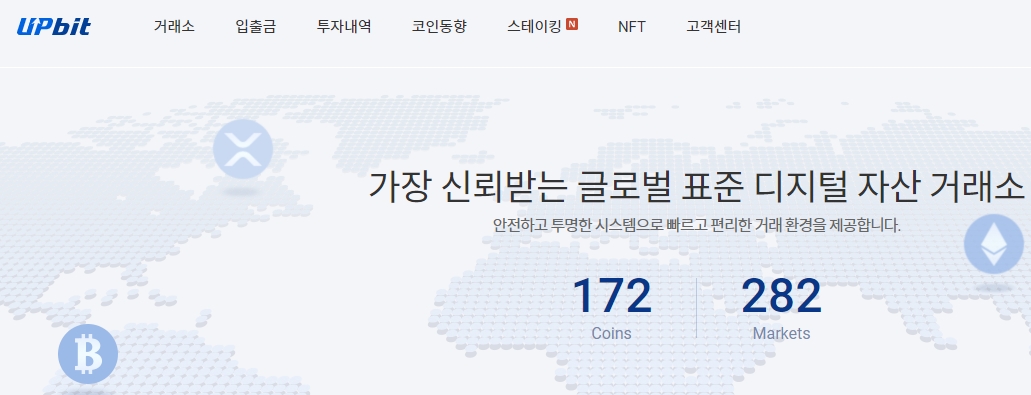
Task: Click the UPbit logo
Action: click(x=54, y=26)
